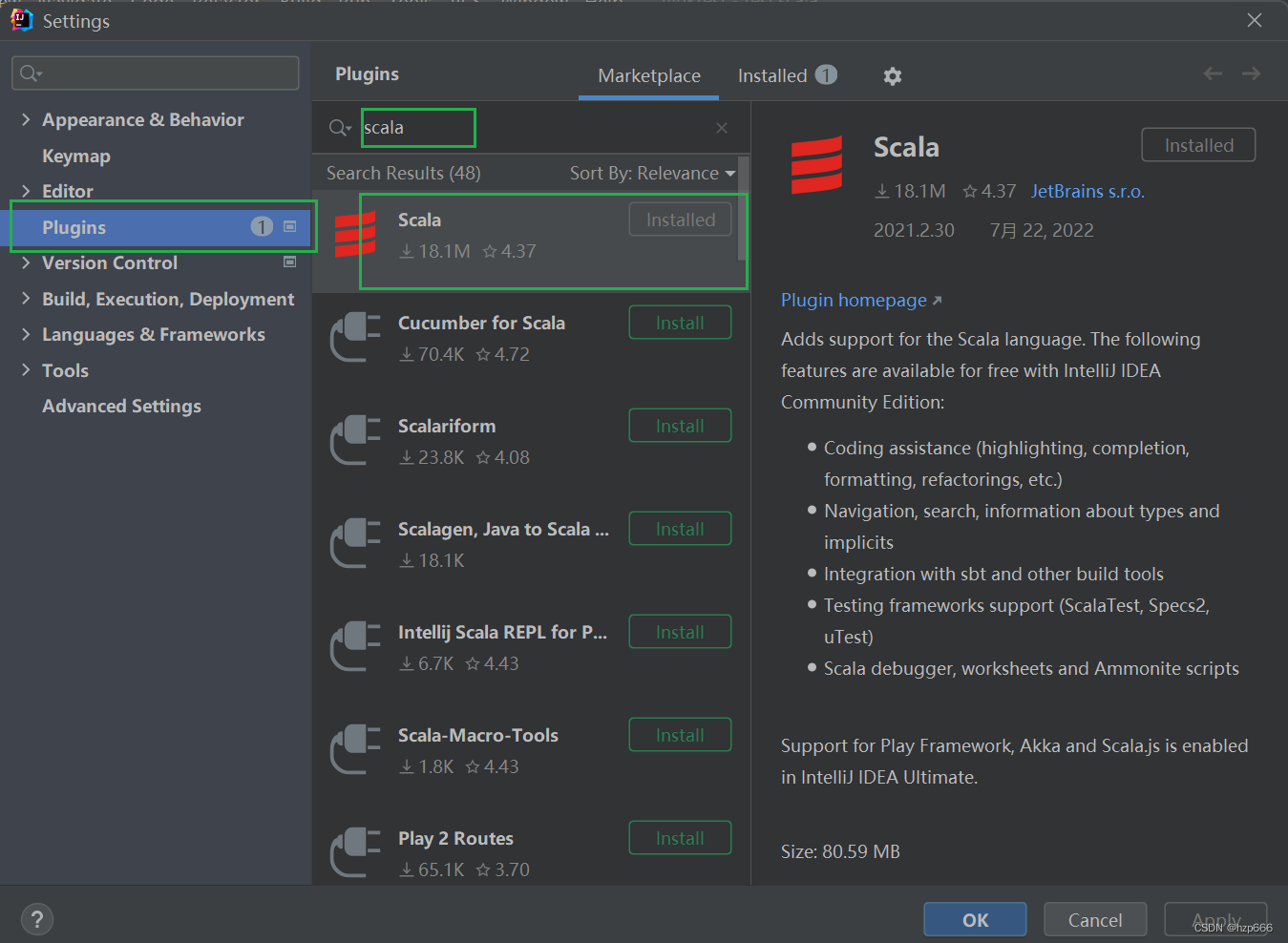Install the Scalariform plugin
1288x943 pixels.
[680, 426]
